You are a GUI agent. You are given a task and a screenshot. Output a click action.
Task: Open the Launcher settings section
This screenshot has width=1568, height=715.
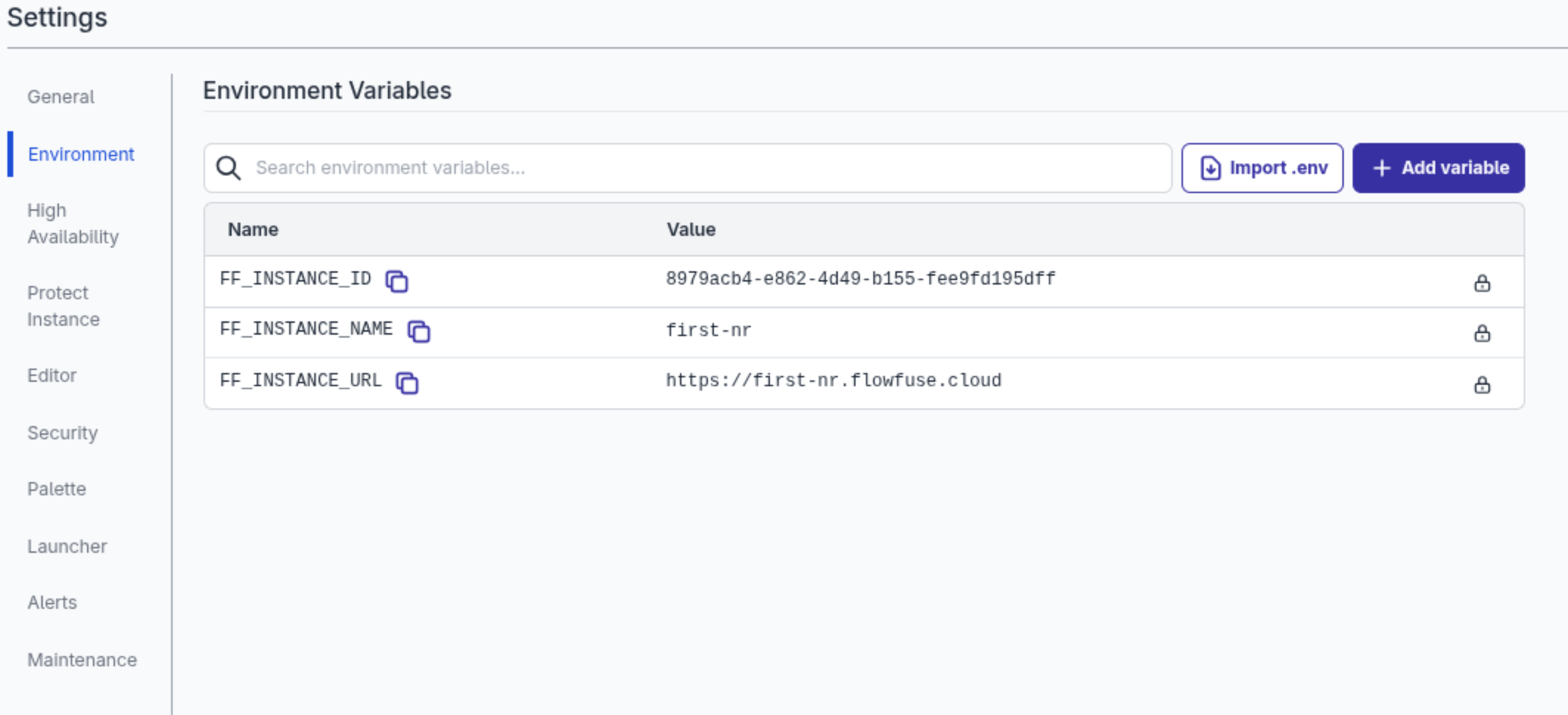pos(67,545)
